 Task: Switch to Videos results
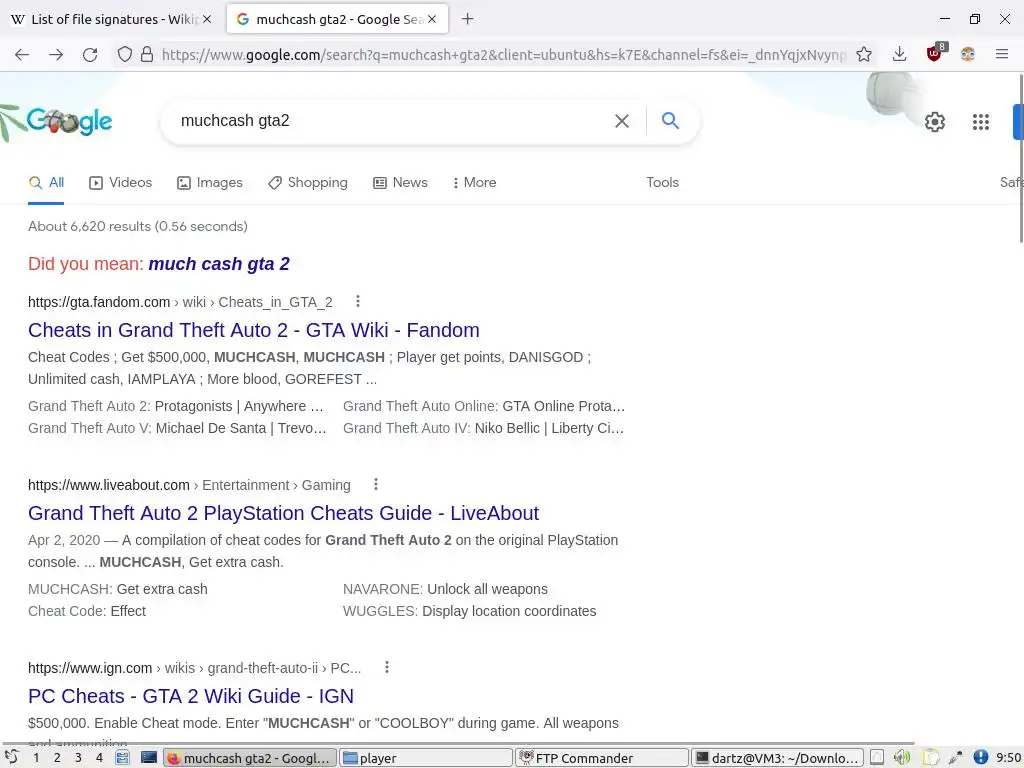click(x=121, y=183)
